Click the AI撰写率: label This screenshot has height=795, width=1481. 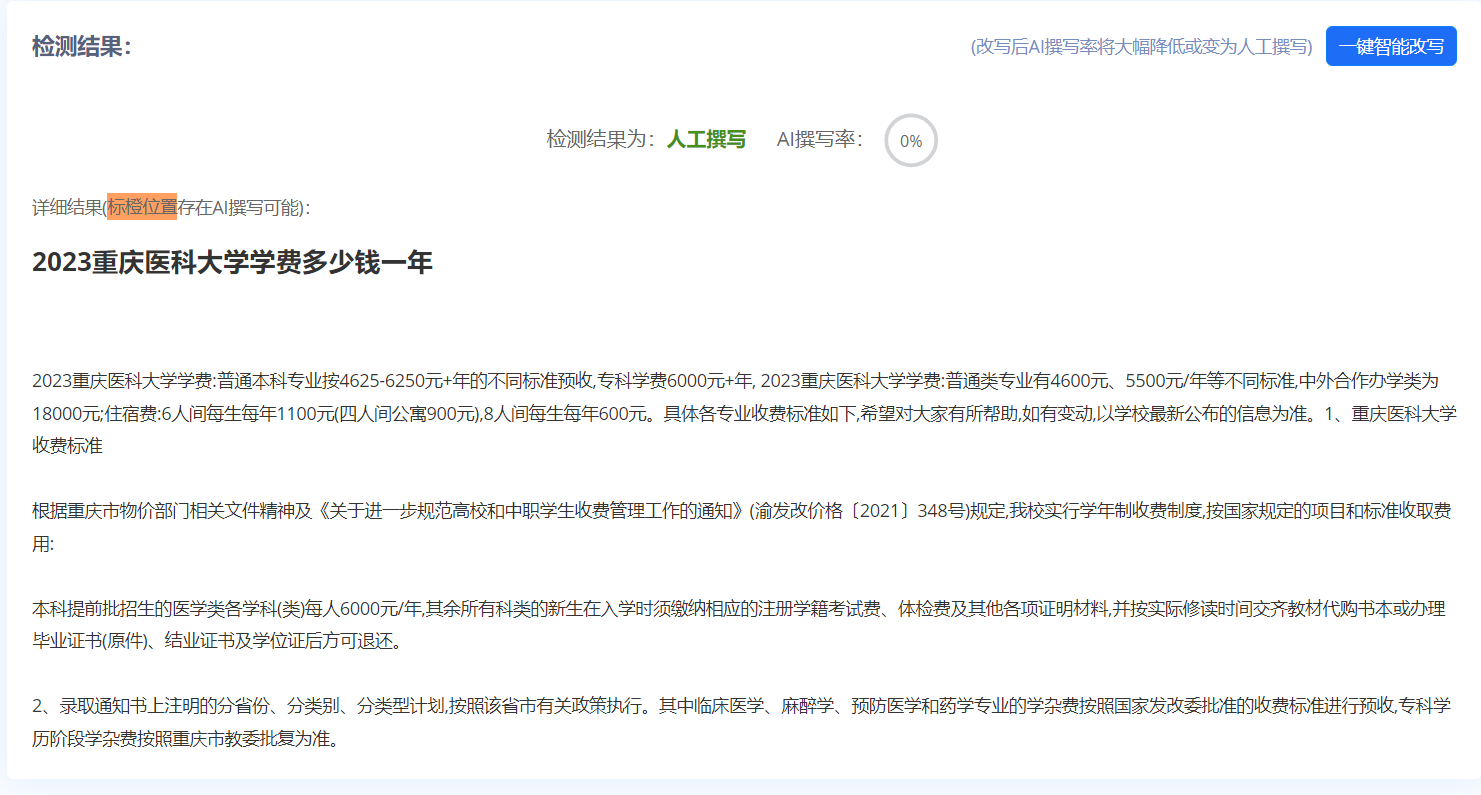click(820, 140)
